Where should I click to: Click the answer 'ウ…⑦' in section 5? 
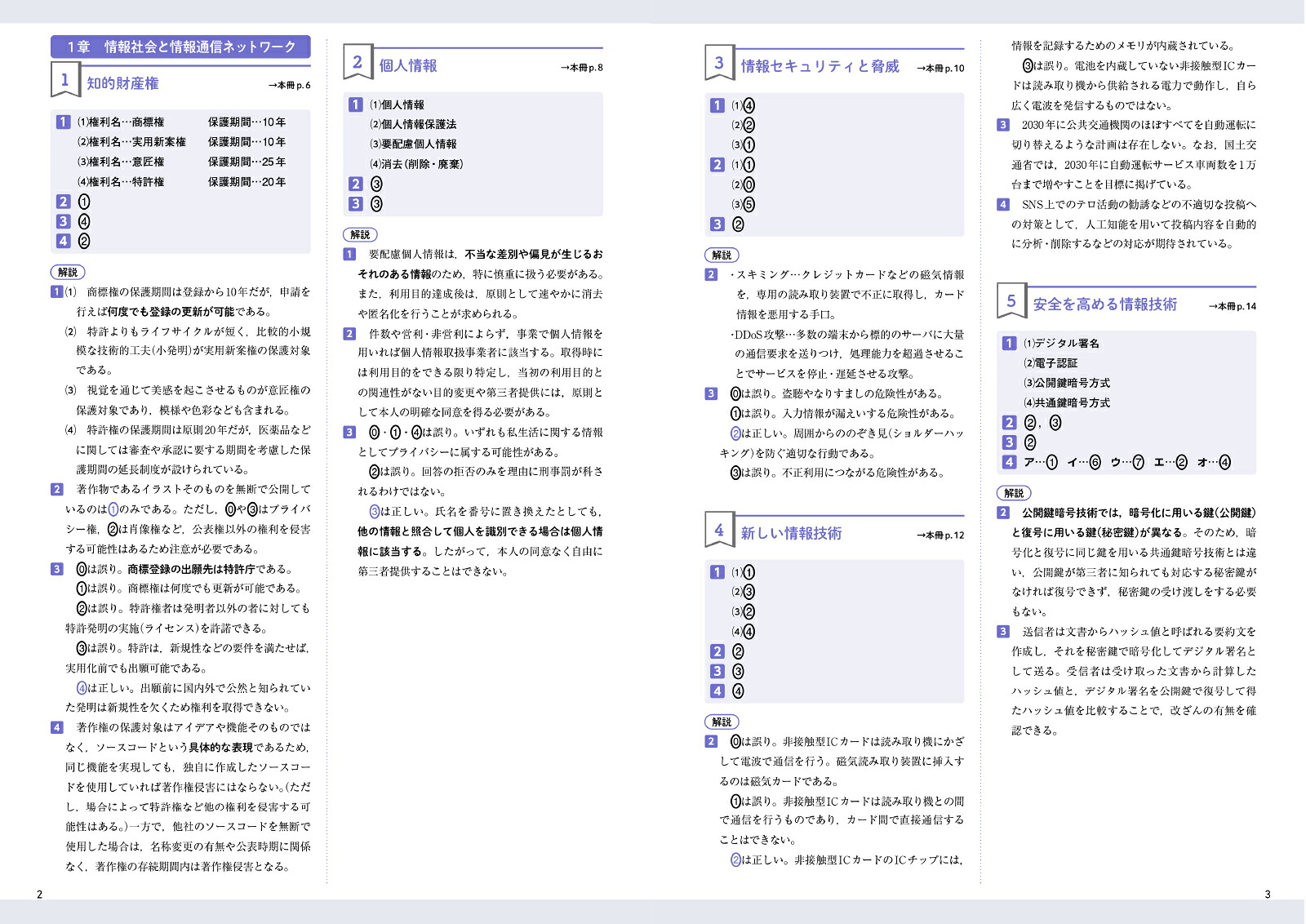coord(1127,463)
